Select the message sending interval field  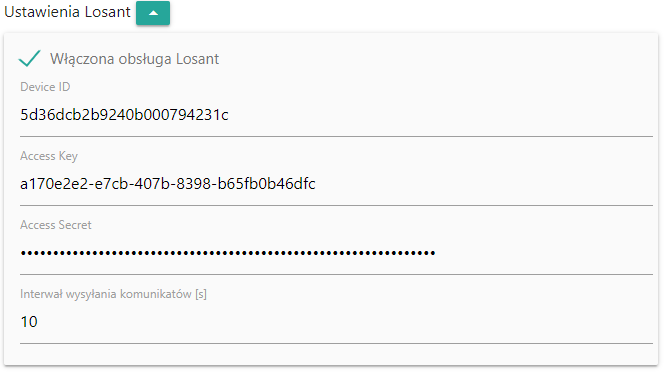pos(336,322)
